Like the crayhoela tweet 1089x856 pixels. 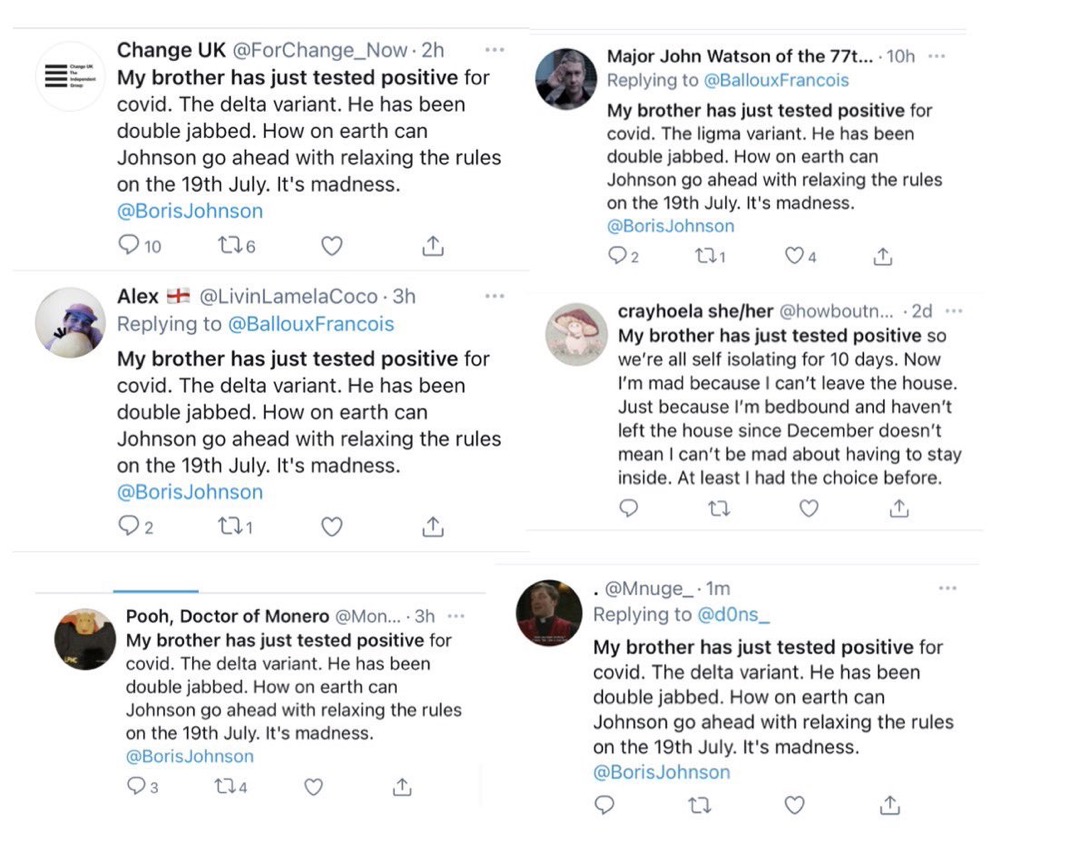pos(809,509)
